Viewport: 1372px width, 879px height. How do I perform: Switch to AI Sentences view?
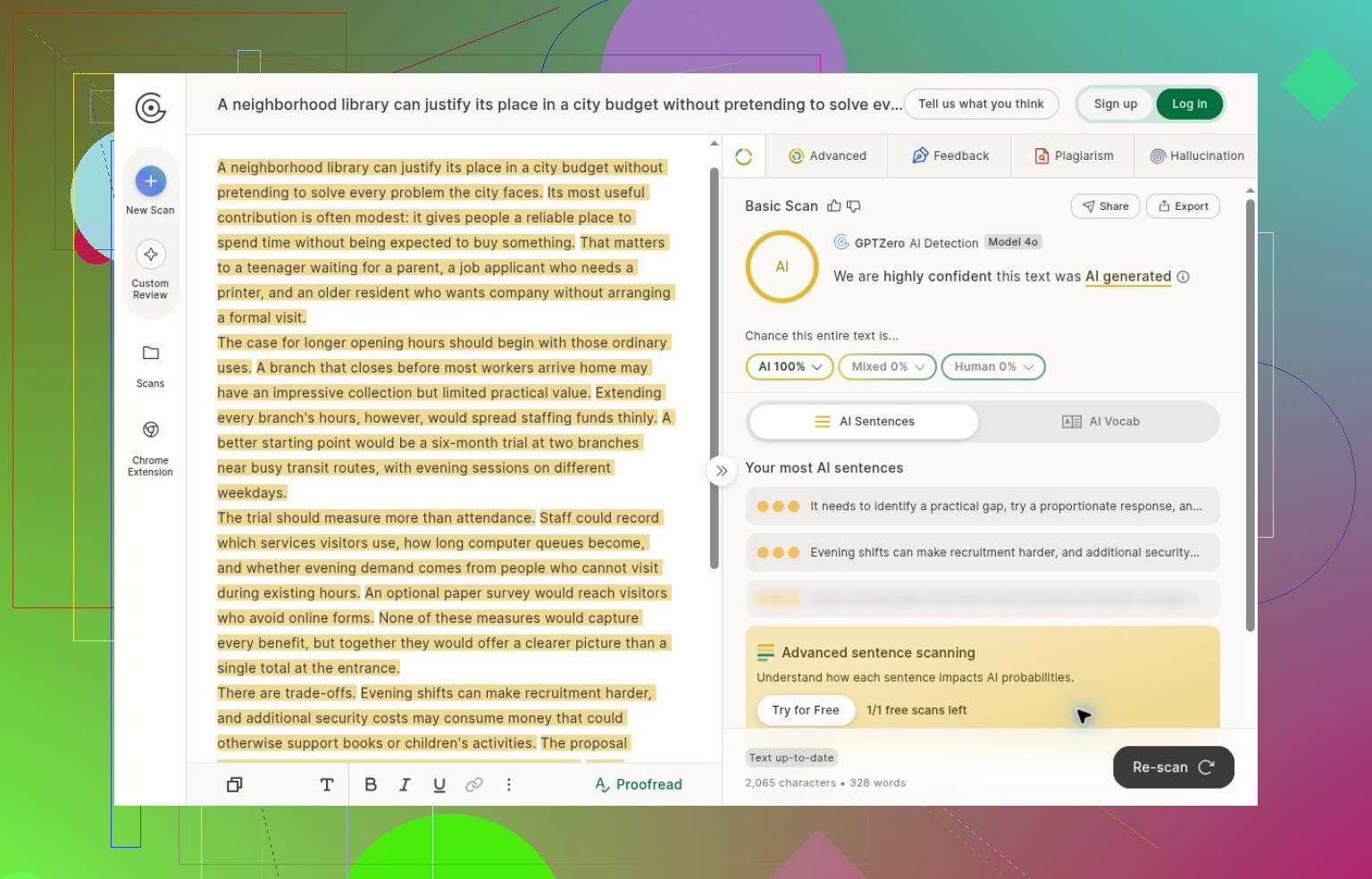coord(864,422)
